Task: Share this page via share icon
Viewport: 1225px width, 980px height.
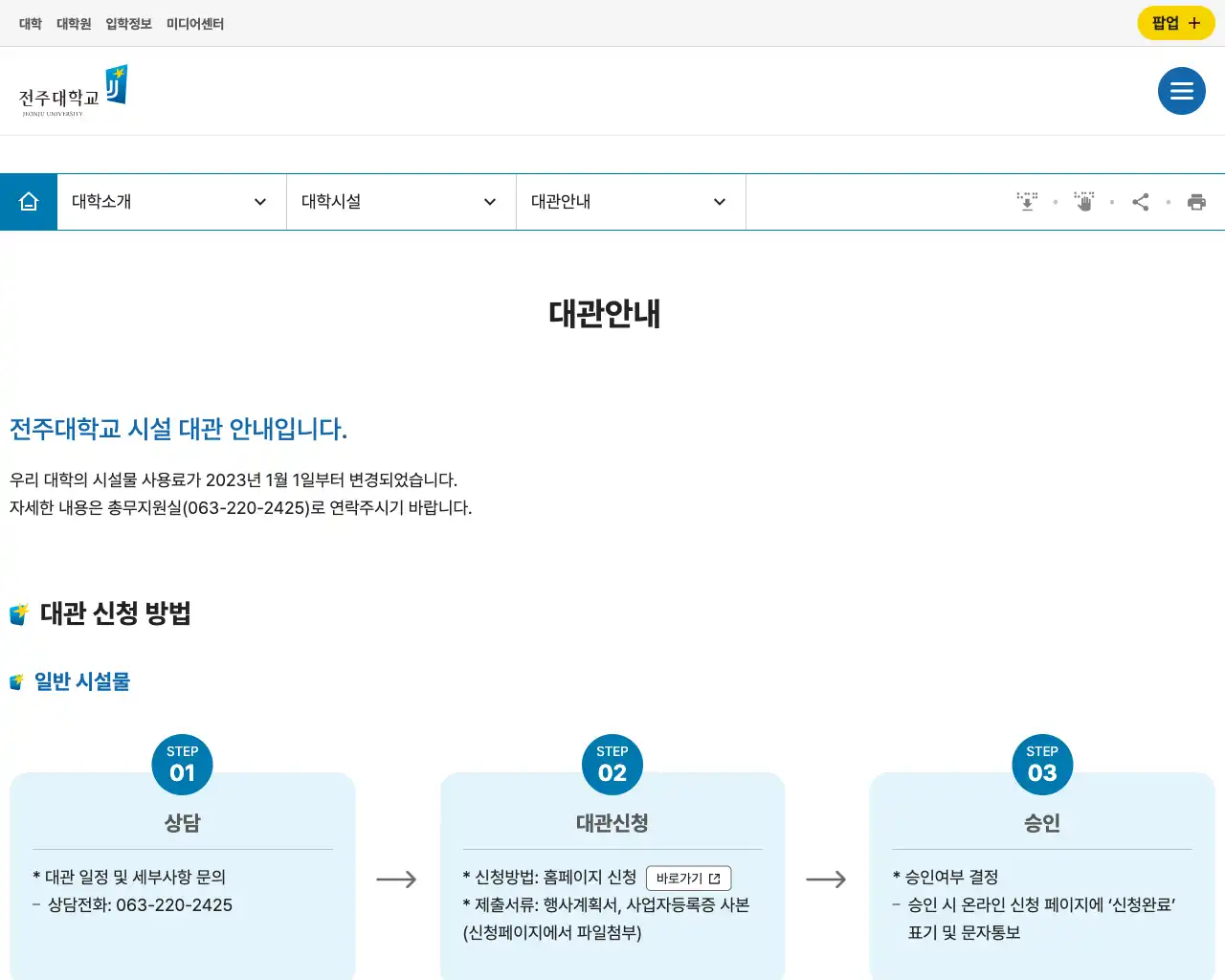Action: 1140,202
